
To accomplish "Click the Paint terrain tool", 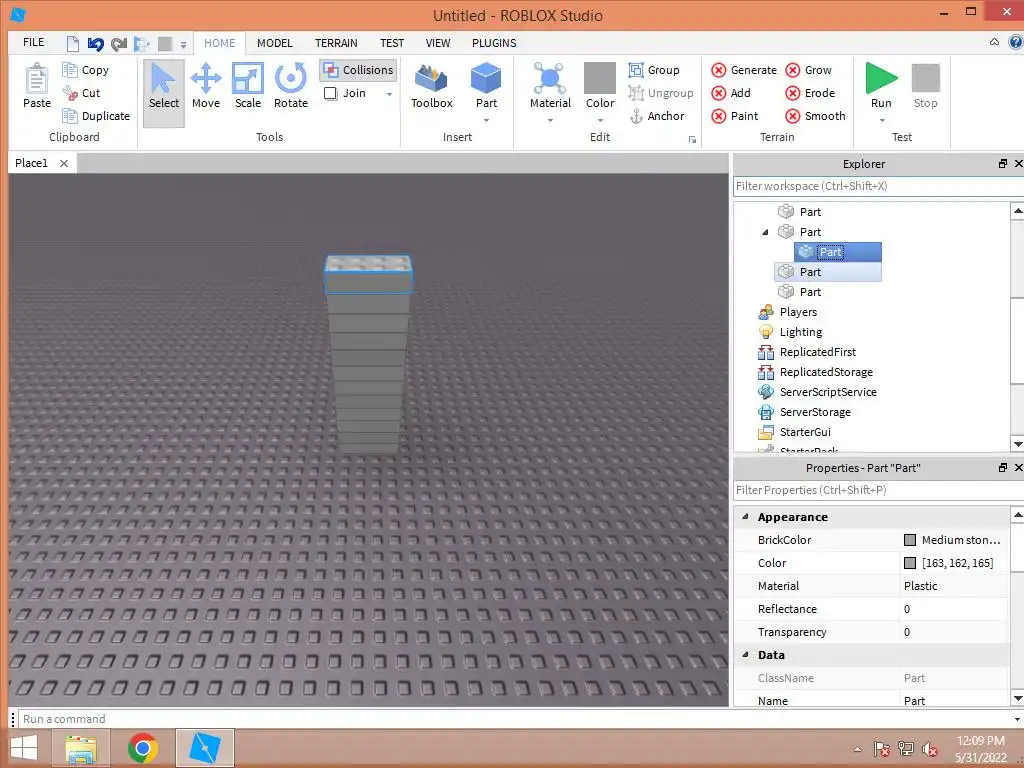I will click(735, 116).
